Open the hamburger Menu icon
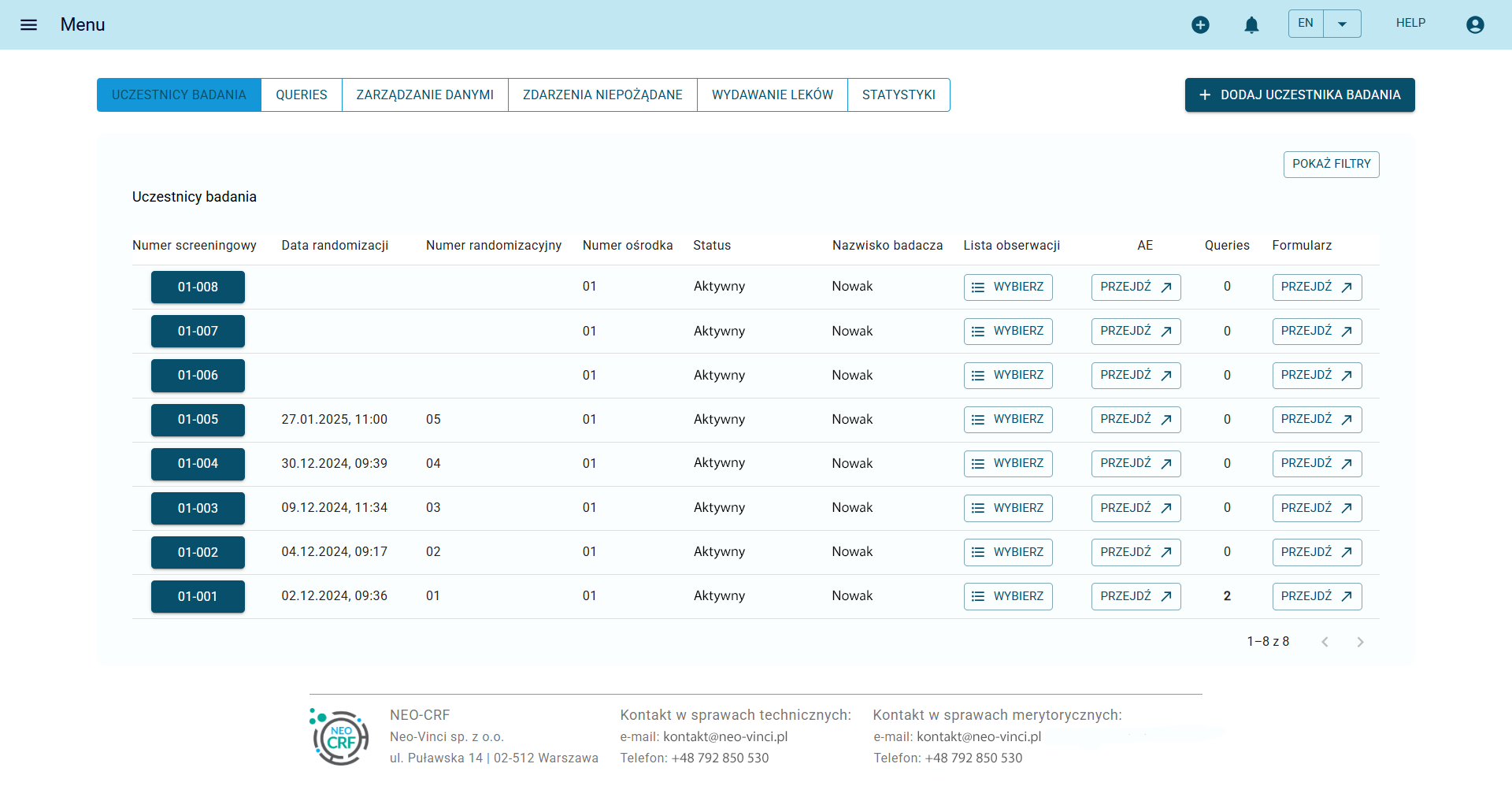This screenshot has width=1512, height=786. coord(28,24)
